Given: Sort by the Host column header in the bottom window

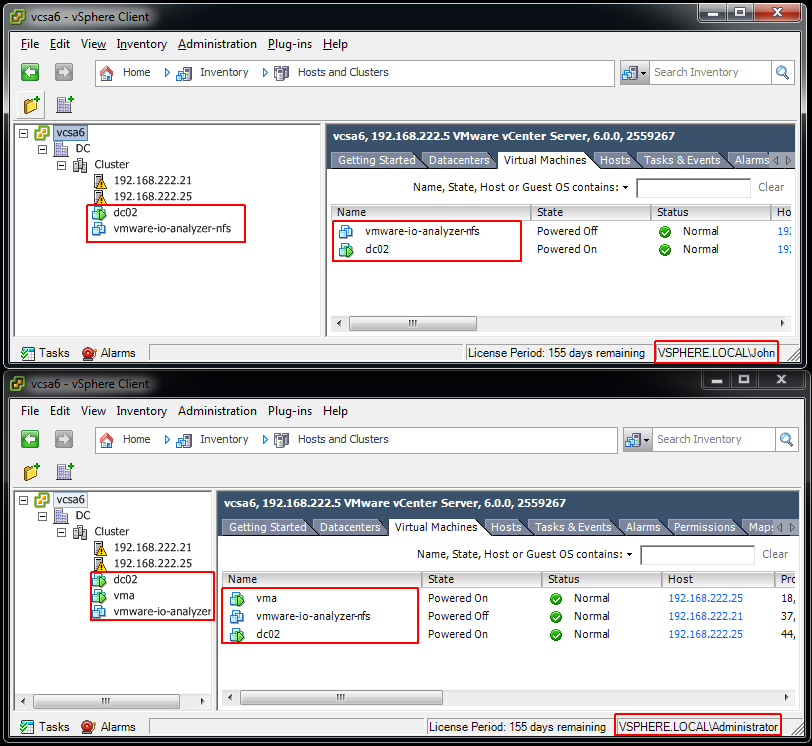Looking at the screenshot, I should tap(718, 579).
